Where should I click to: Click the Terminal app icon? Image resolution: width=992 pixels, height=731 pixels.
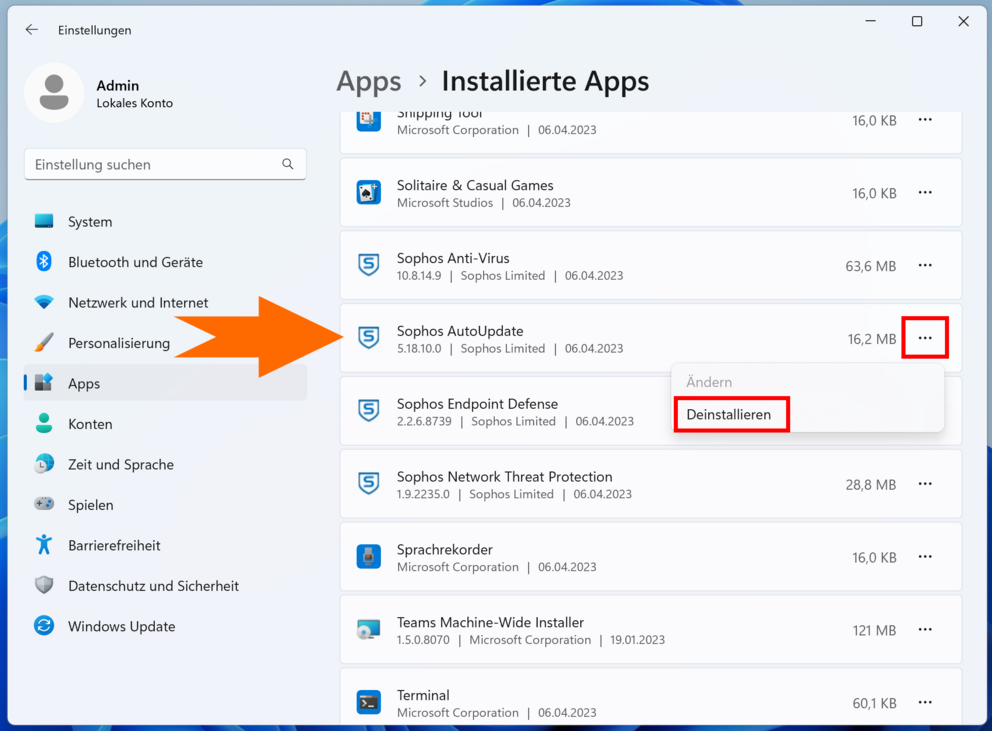(368, 702)
